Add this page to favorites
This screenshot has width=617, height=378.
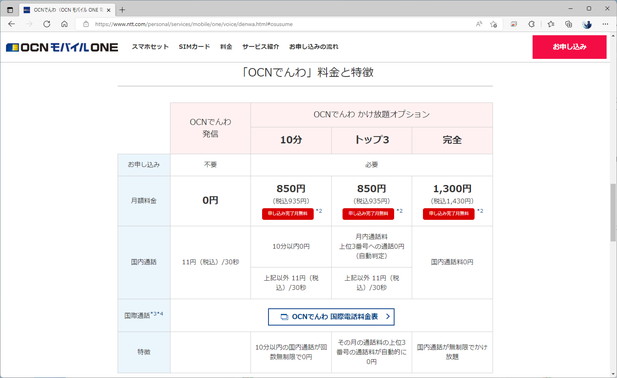494,24
